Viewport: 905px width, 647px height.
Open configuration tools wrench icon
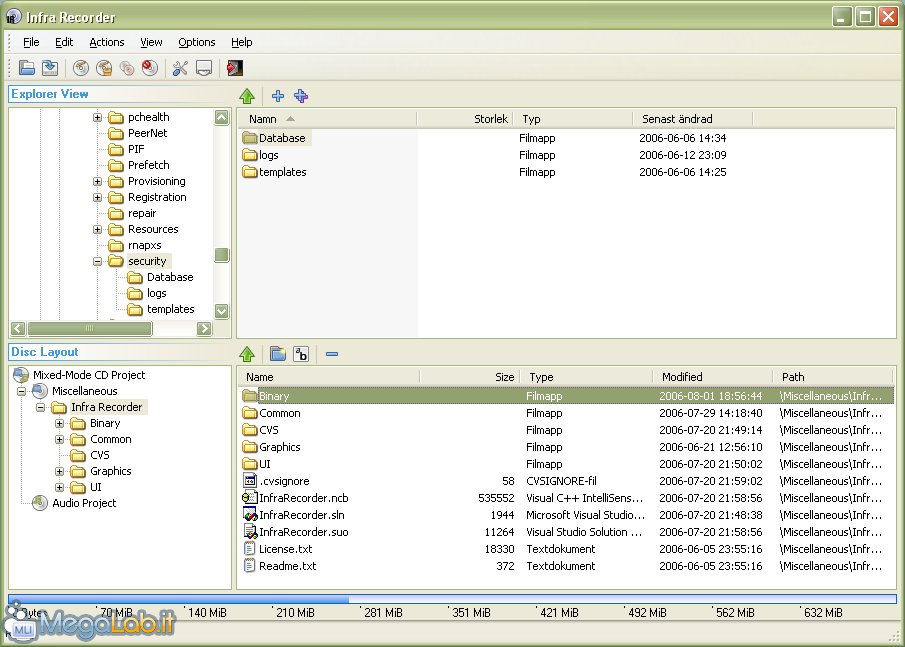(180, 68)
